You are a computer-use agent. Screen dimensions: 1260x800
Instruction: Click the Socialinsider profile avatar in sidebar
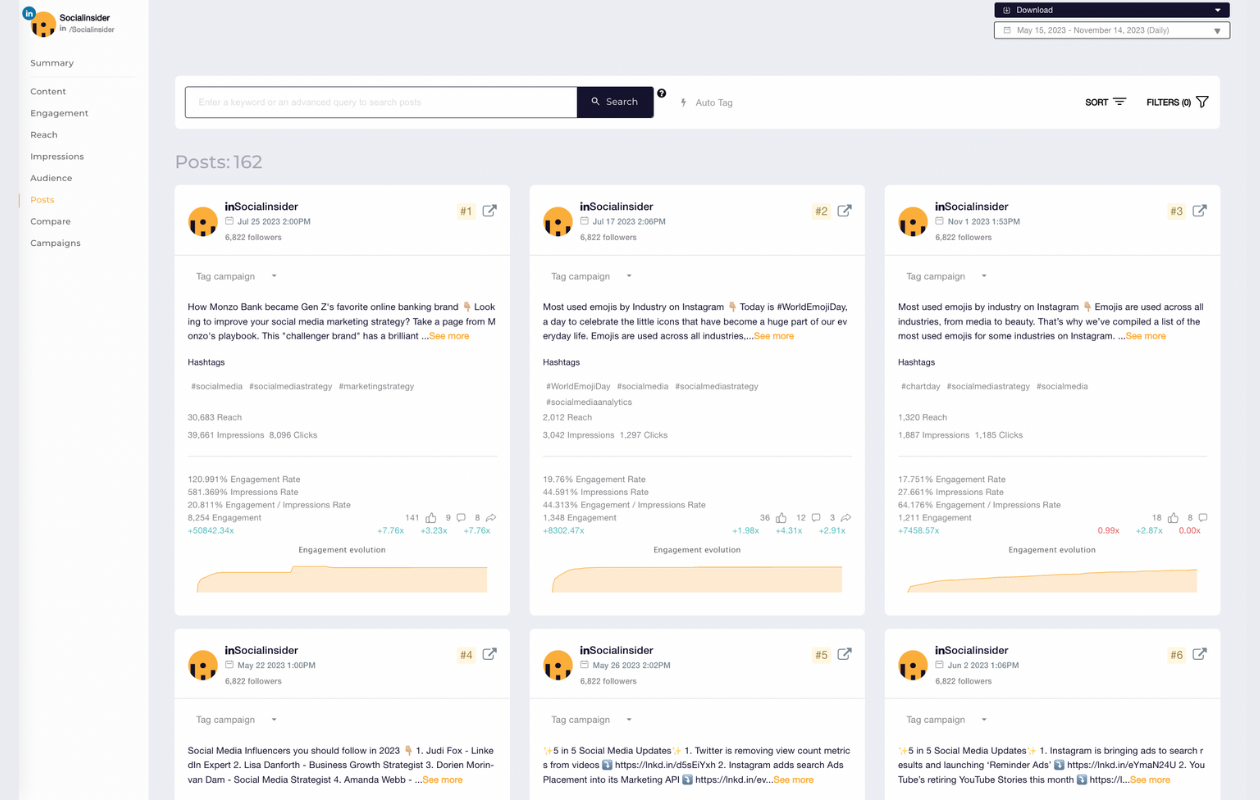43,24
